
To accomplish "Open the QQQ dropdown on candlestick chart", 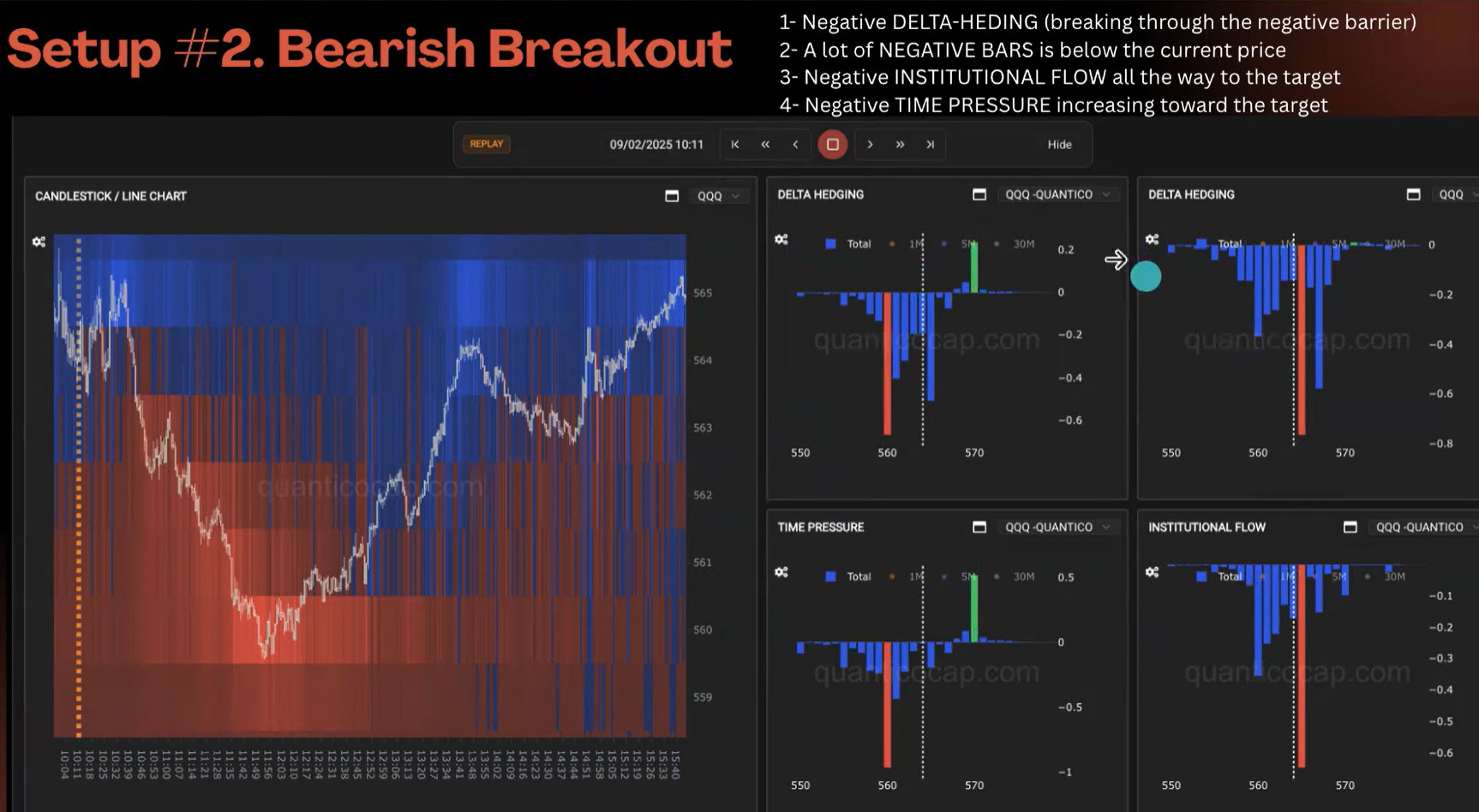I will pyautogui.click(x=718, y=196).
